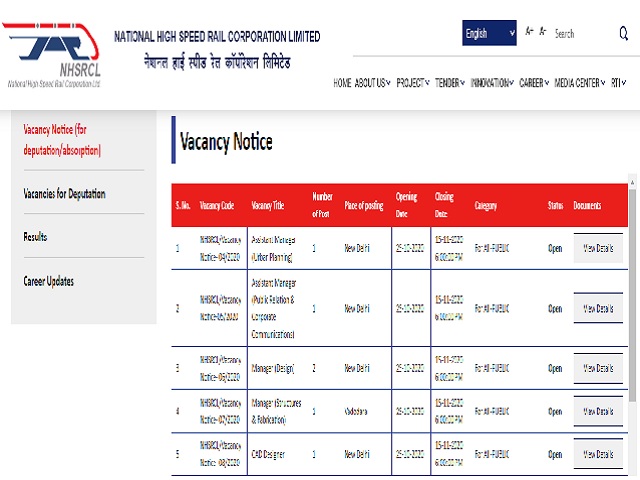This screenshot has width=640, height=480.
Task: Click the Vacancy Code column header
Action: click(217, 205)
